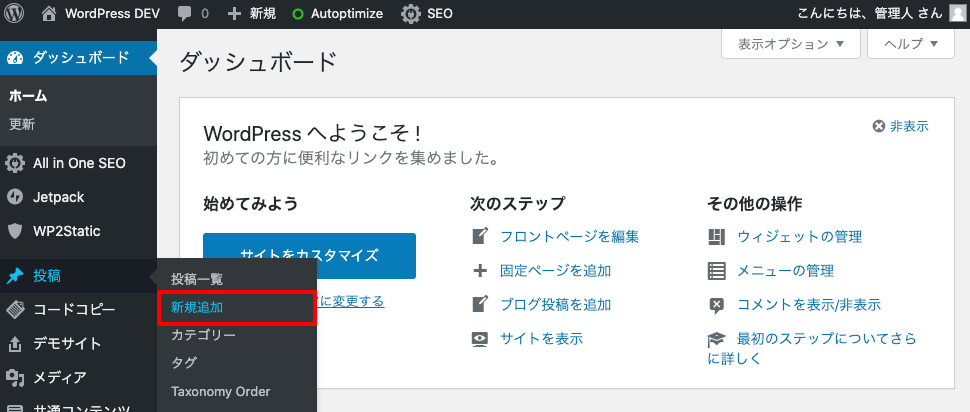Viewport: 970px width, 412px height.
Task: Click the メディア media icon in sidebar
Action: [15, 378]
